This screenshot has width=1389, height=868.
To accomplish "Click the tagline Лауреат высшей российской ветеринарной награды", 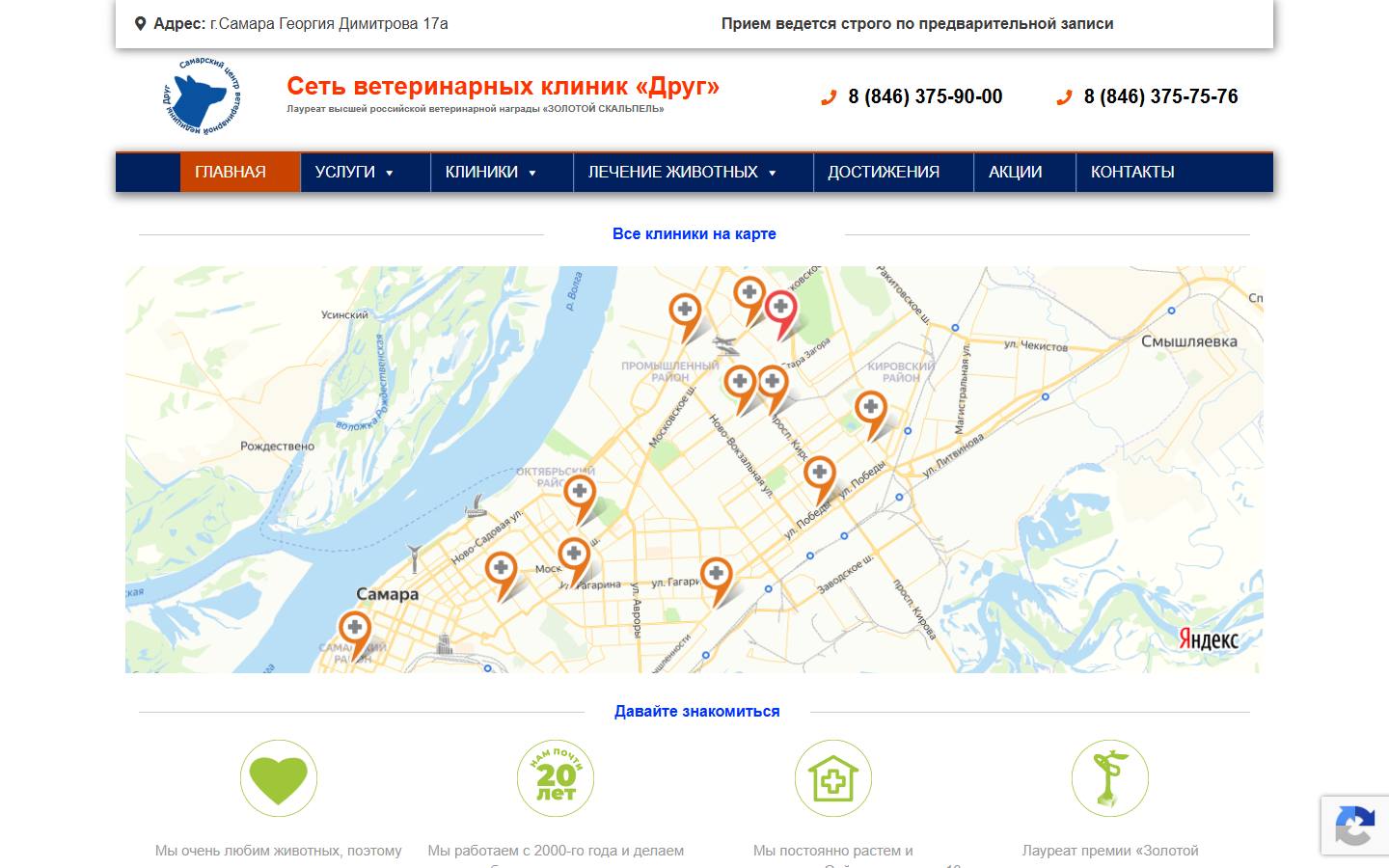I will pos(475,109).
